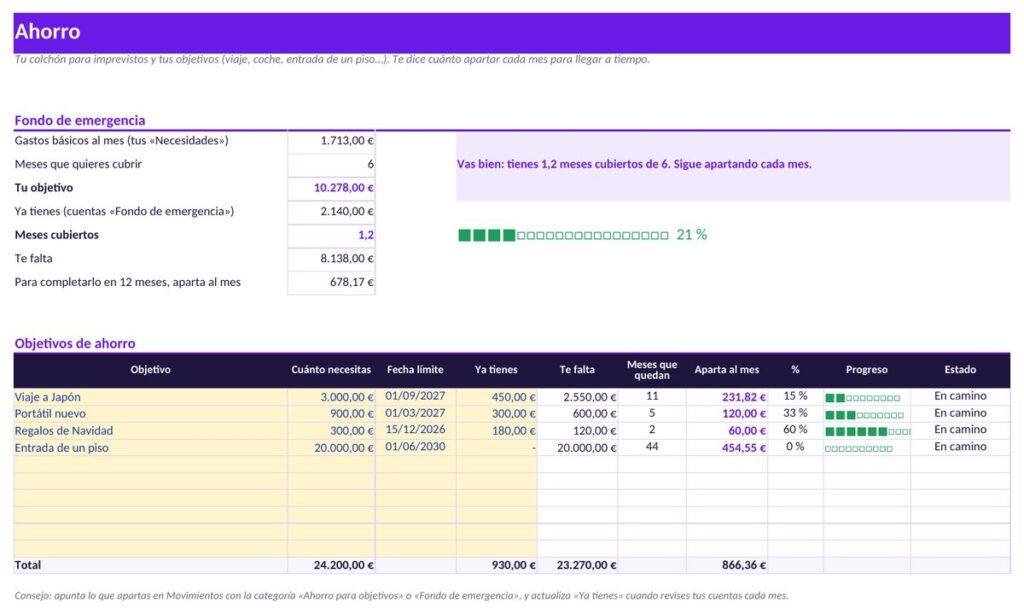Image resolution: width=1024 pixels, height=614 pixels.
Task: Select the Tu objetivo 10.278,00 € cell
Action: point(331,187)
